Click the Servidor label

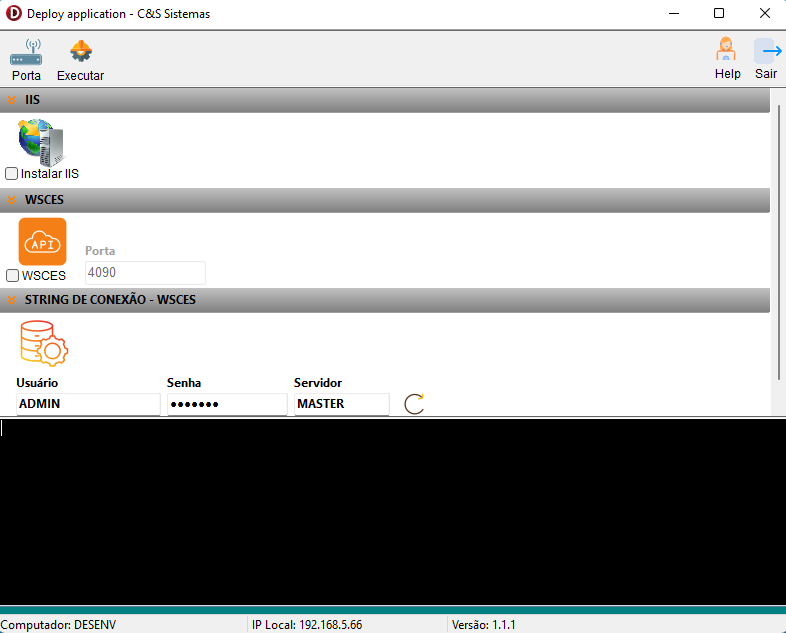click(x=318, y=383)
